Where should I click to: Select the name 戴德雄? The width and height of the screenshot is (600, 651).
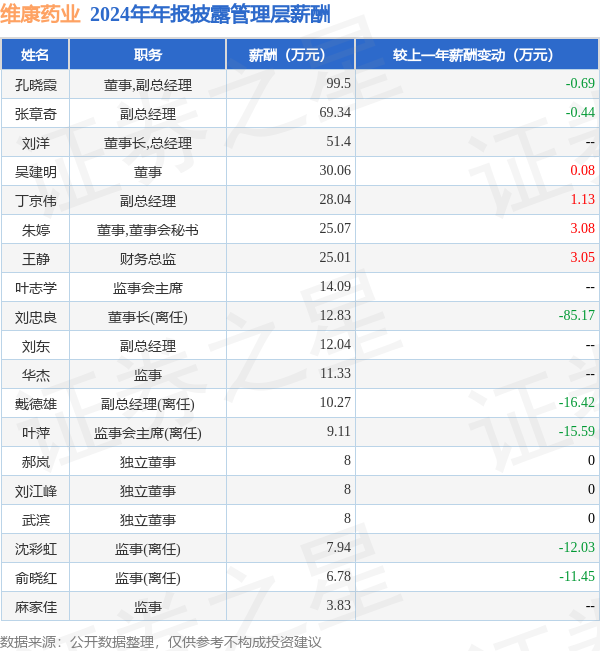coord(36,404)
